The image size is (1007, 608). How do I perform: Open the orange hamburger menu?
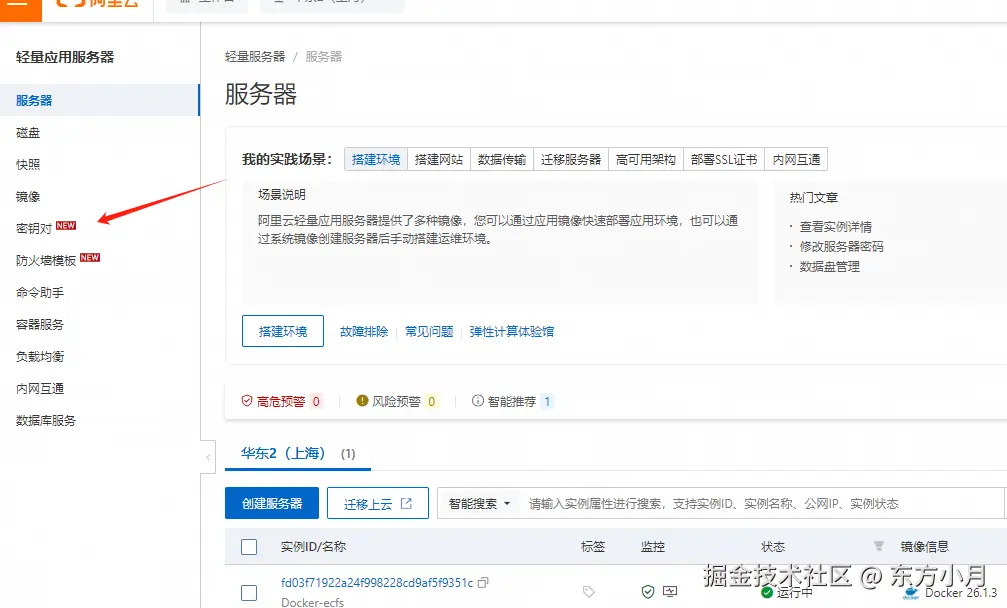tap(19, 8)
